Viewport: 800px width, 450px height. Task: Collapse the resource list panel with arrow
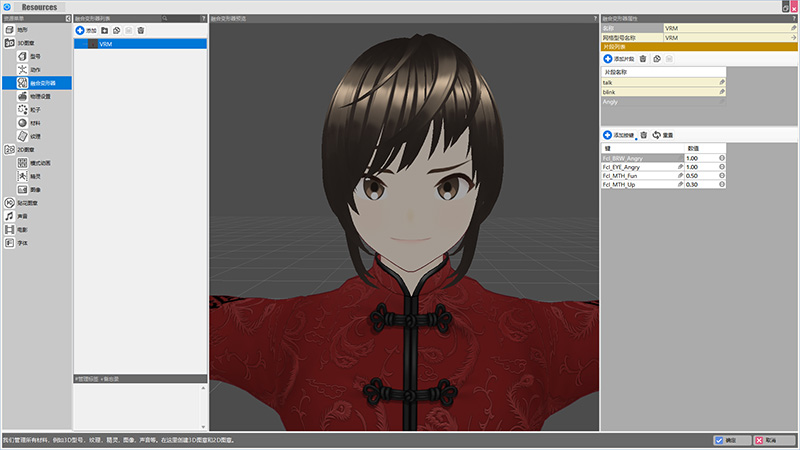click(67, 19)
